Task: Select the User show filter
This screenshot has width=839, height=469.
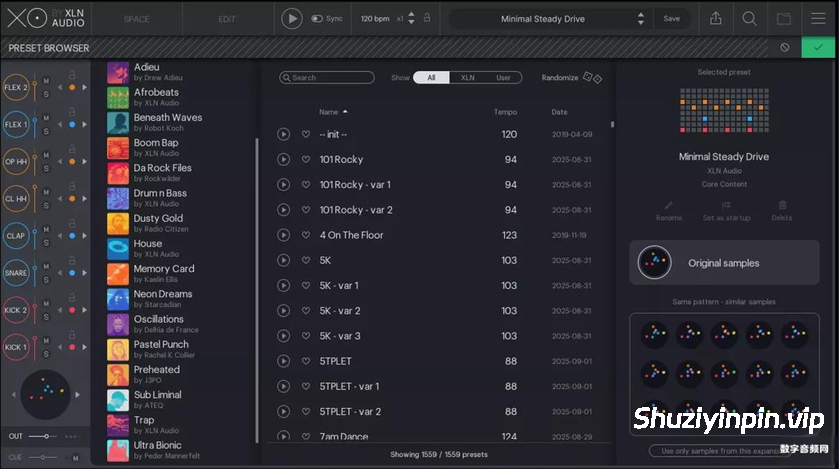Action: (x=503, y=78)
